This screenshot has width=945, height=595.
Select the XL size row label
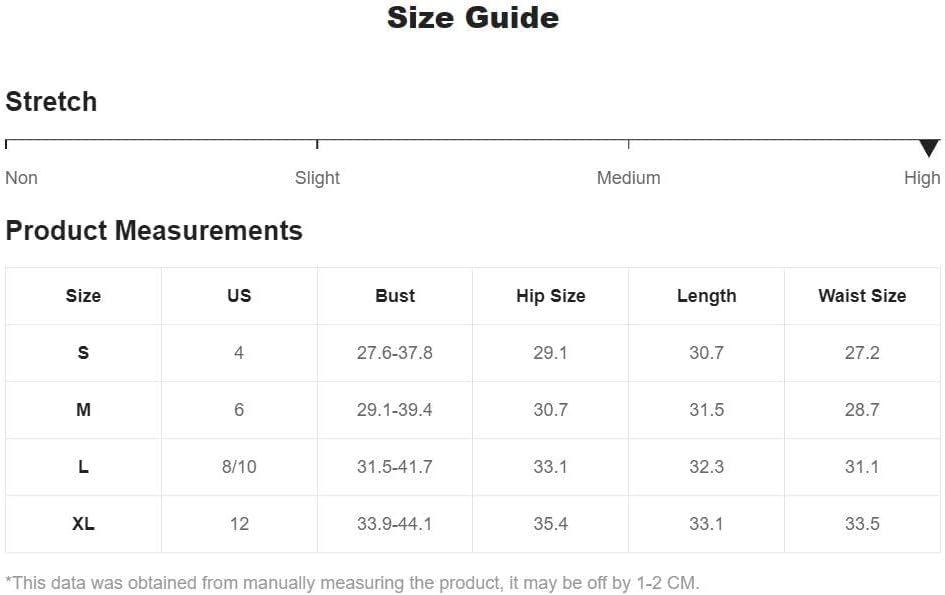coord(83,523)
